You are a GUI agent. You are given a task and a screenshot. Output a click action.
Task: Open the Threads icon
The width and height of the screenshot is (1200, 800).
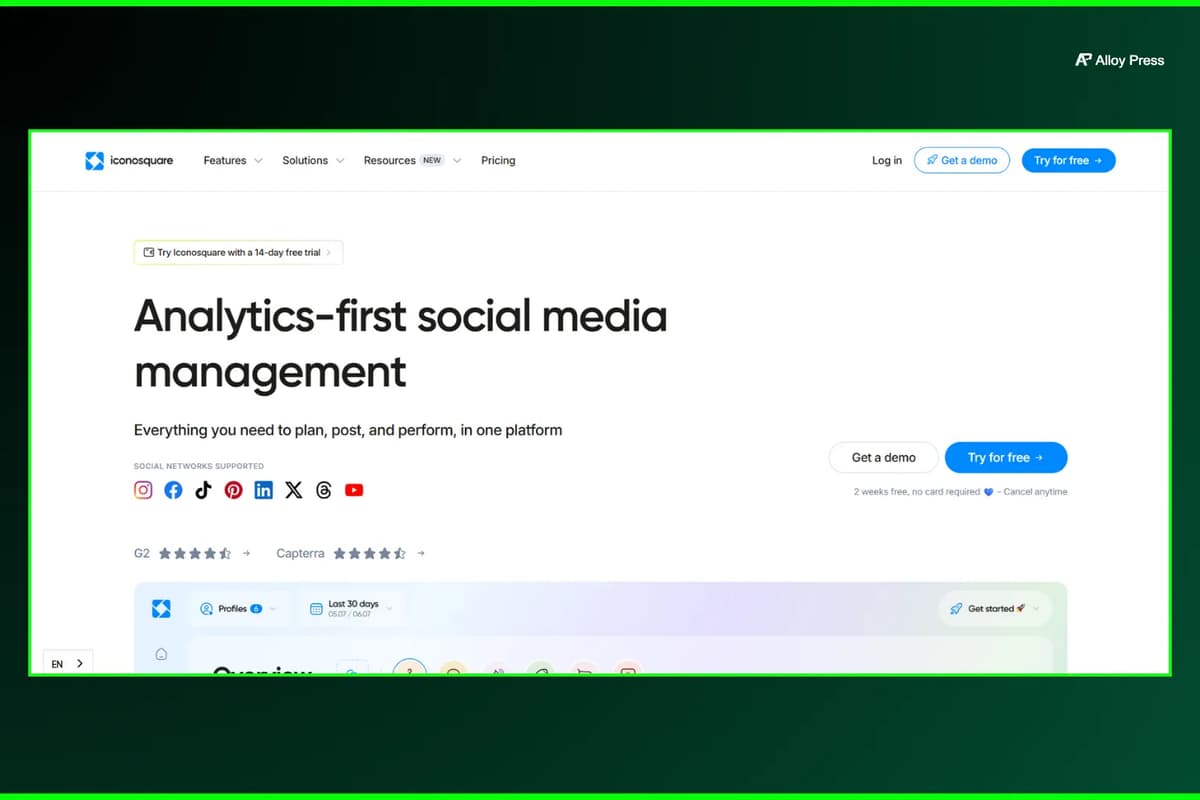pos(323,490)
